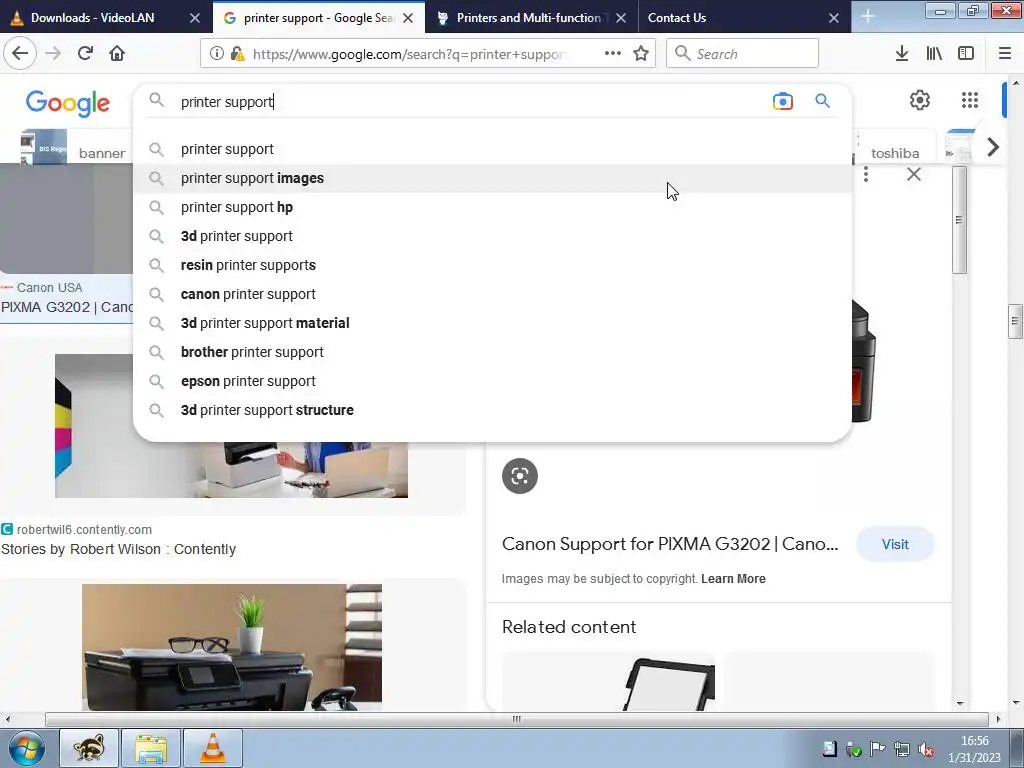Click the related content printer thumbnail

point(608,681)
